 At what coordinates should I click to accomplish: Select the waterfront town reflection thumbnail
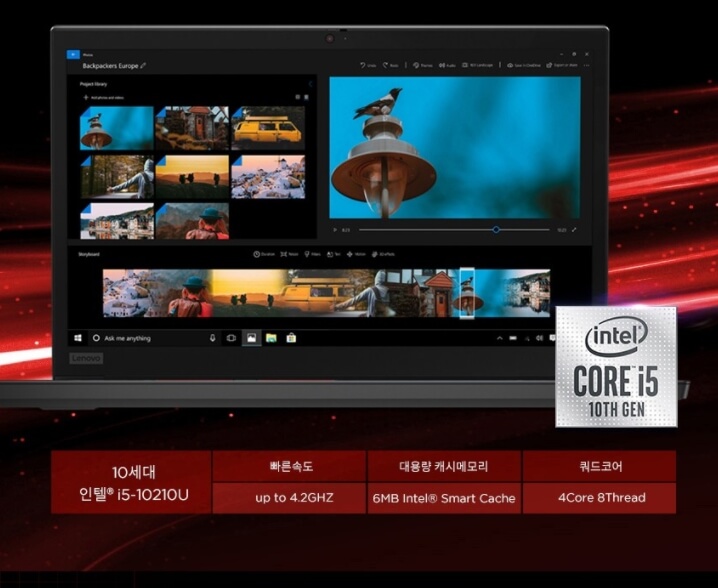click(x=117, y=221)
